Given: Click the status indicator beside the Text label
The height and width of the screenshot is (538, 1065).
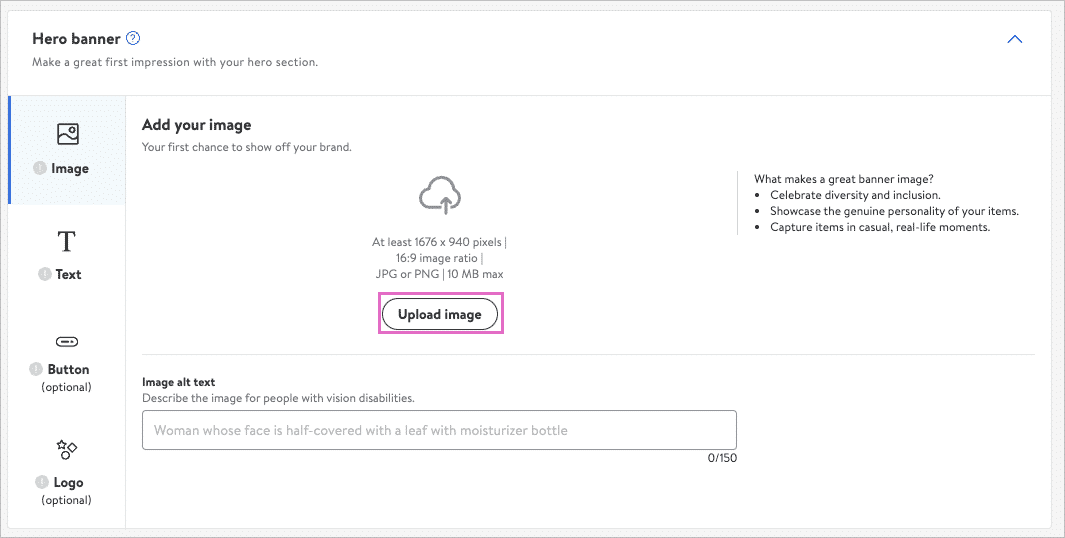Looking at the screenshot, I should point(44,274).
